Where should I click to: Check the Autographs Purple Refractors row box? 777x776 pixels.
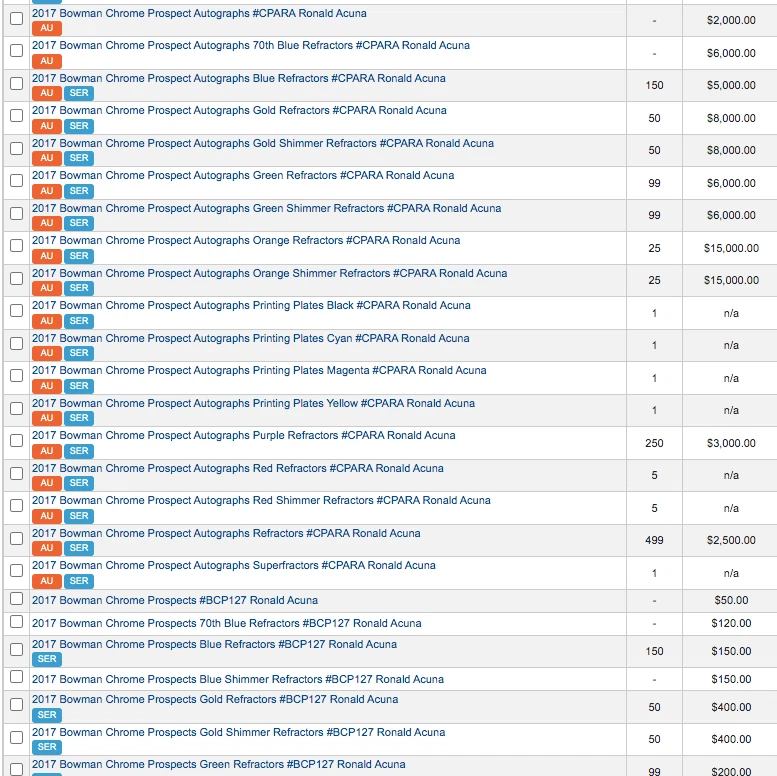pos(16,441)
